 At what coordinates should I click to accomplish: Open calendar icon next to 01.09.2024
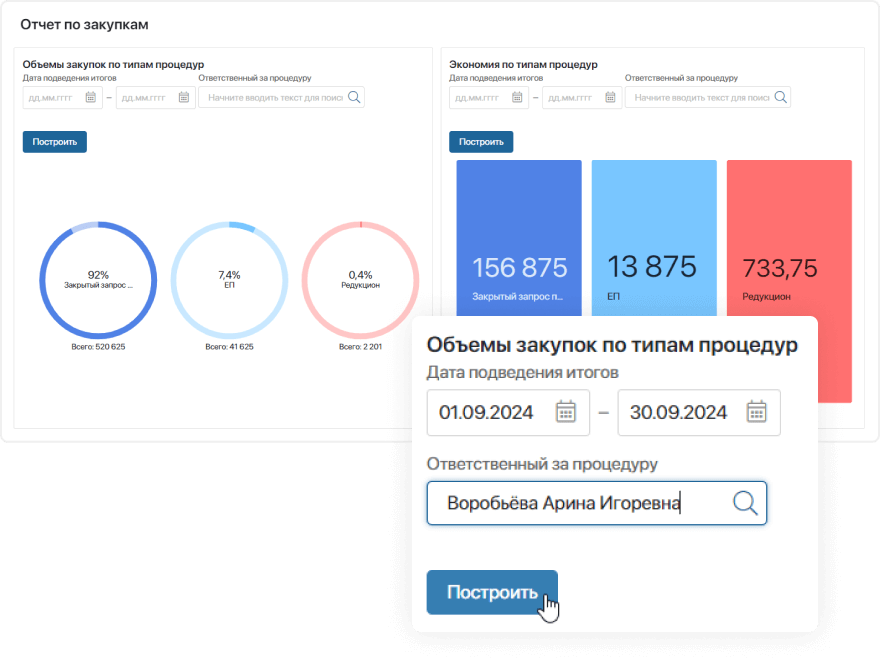566,412
